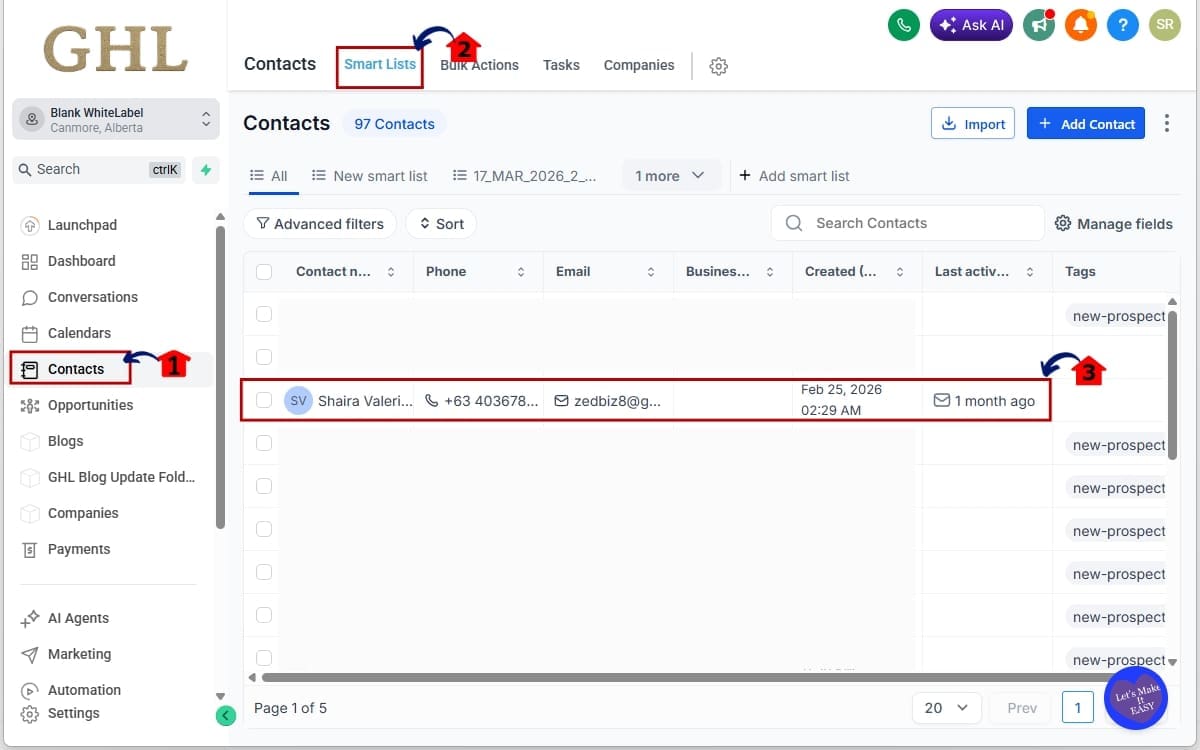Open the Smart Lists tab
Image resolution: width=1200 pixels, height=750 pixels.
[379, 63]
